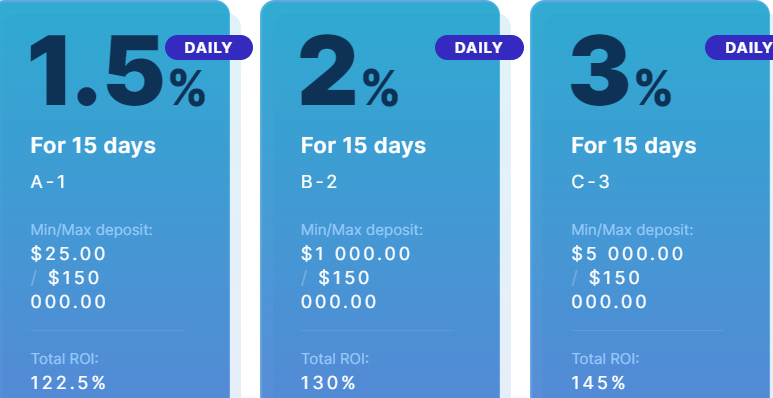Image resolution: width=773 pixels, height=398 pixels.
Task: Open the A-1 plan name
Action: pyautogui.click(x=48, y=182)
